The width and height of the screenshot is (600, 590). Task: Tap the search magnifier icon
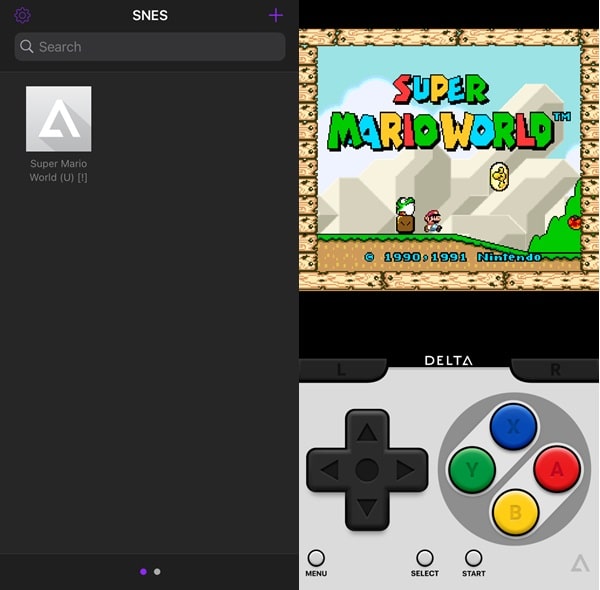point(26,46)
